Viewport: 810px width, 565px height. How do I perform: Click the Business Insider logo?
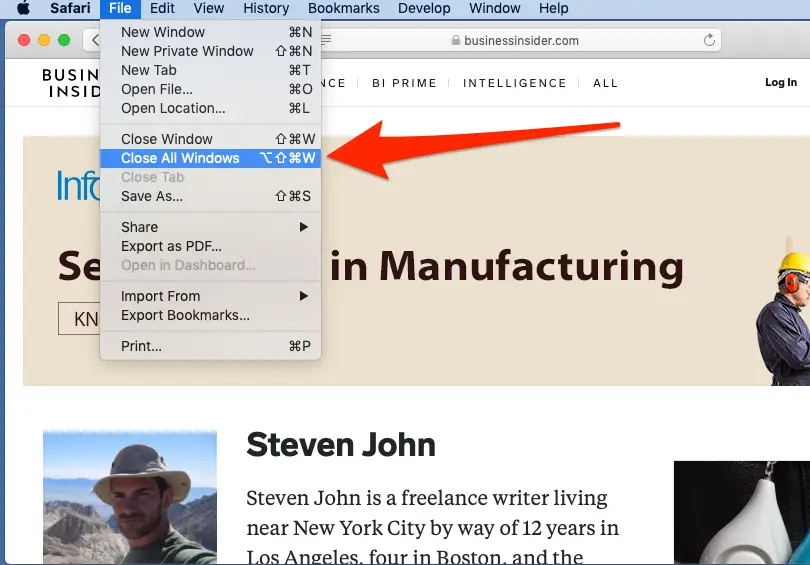click(x=71, y=83)
